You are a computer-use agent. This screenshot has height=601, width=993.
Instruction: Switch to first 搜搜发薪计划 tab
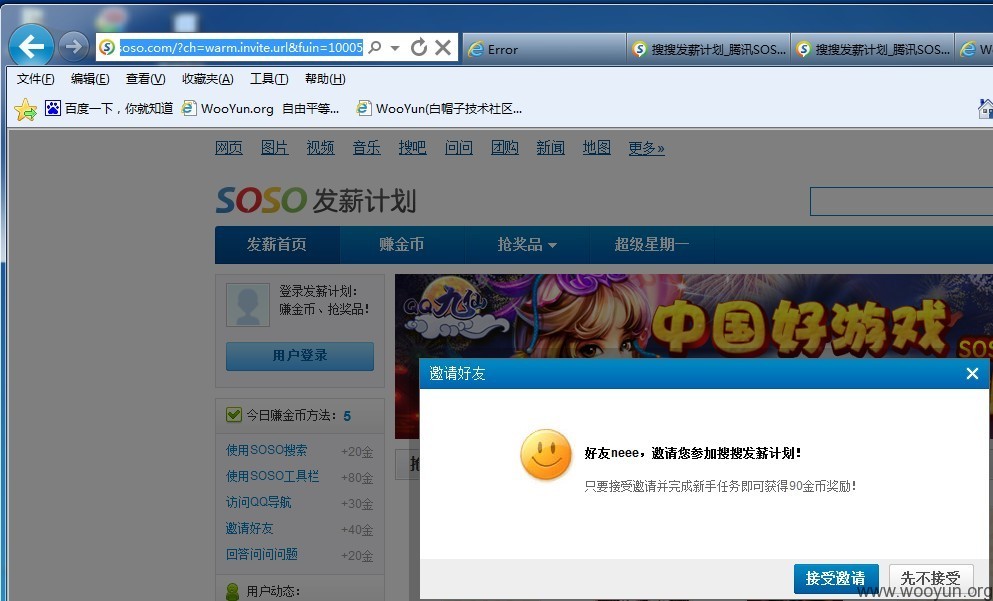[708, 49]
